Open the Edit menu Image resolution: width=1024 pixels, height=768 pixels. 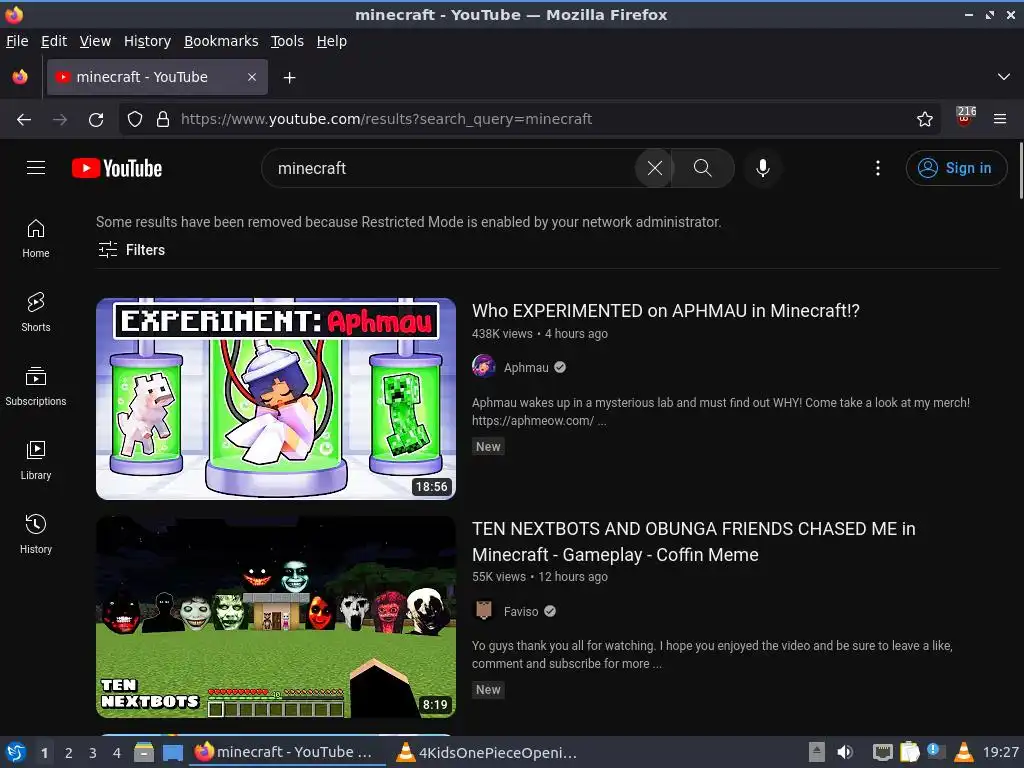pyautogui.click(x=54, y=41)
